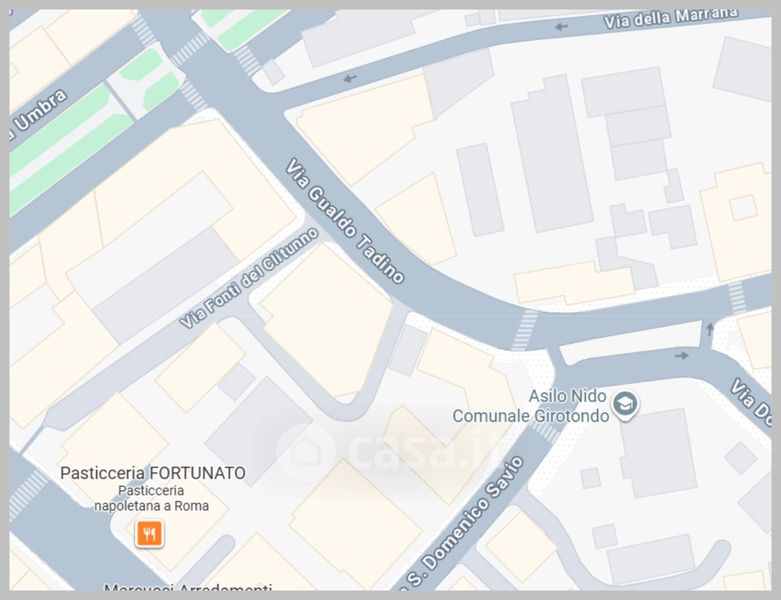
Task: Click the left one-way arrow on Via della Marrana
Action: [x=350, y=78]
